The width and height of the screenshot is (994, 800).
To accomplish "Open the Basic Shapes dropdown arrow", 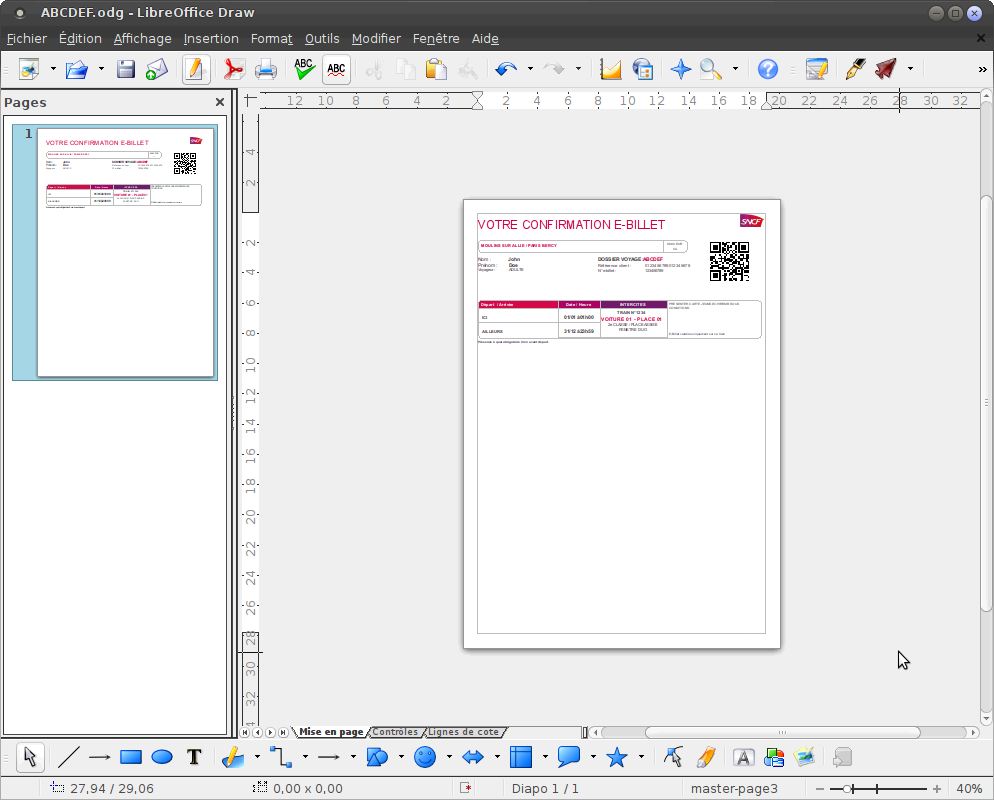I will 401,756.
